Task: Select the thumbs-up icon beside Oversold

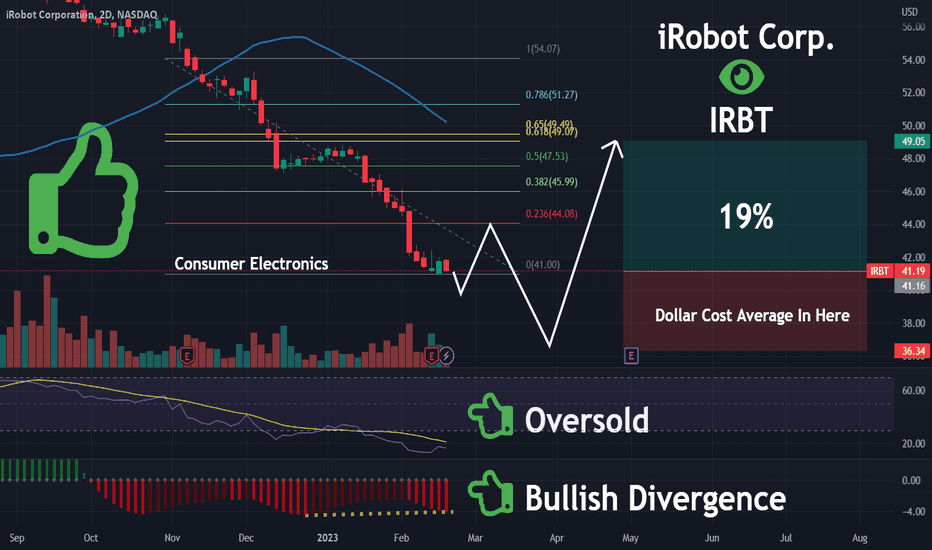Action: pos(491,416)
